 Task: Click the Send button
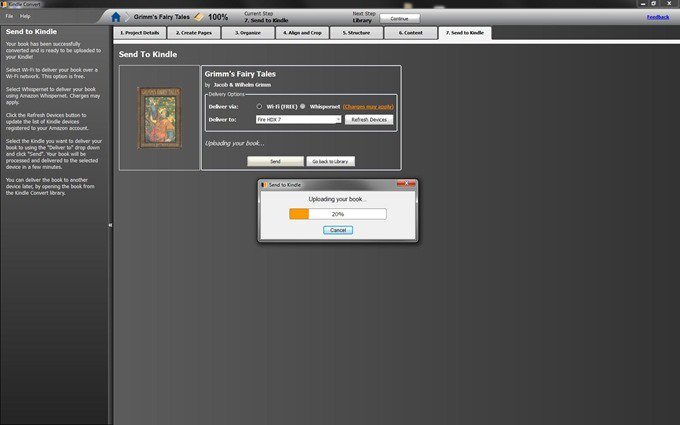[x=275, y=161]
